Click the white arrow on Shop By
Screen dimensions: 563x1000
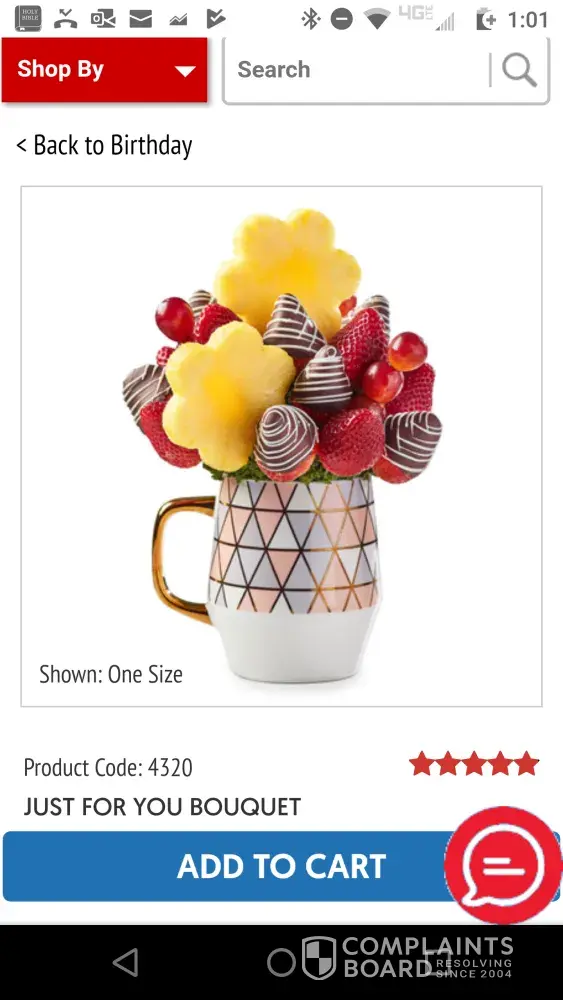(x=185, y=71)
